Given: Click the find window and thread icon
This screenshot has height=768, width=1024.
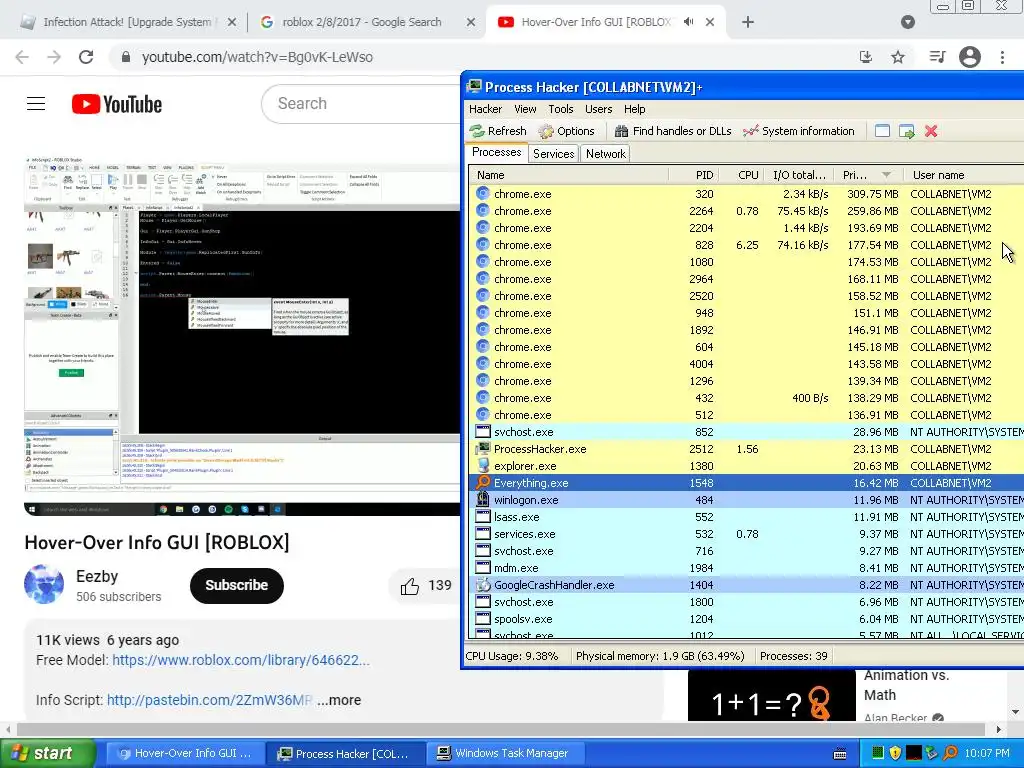Looking at the screenshot, I should tap(906, 131).
